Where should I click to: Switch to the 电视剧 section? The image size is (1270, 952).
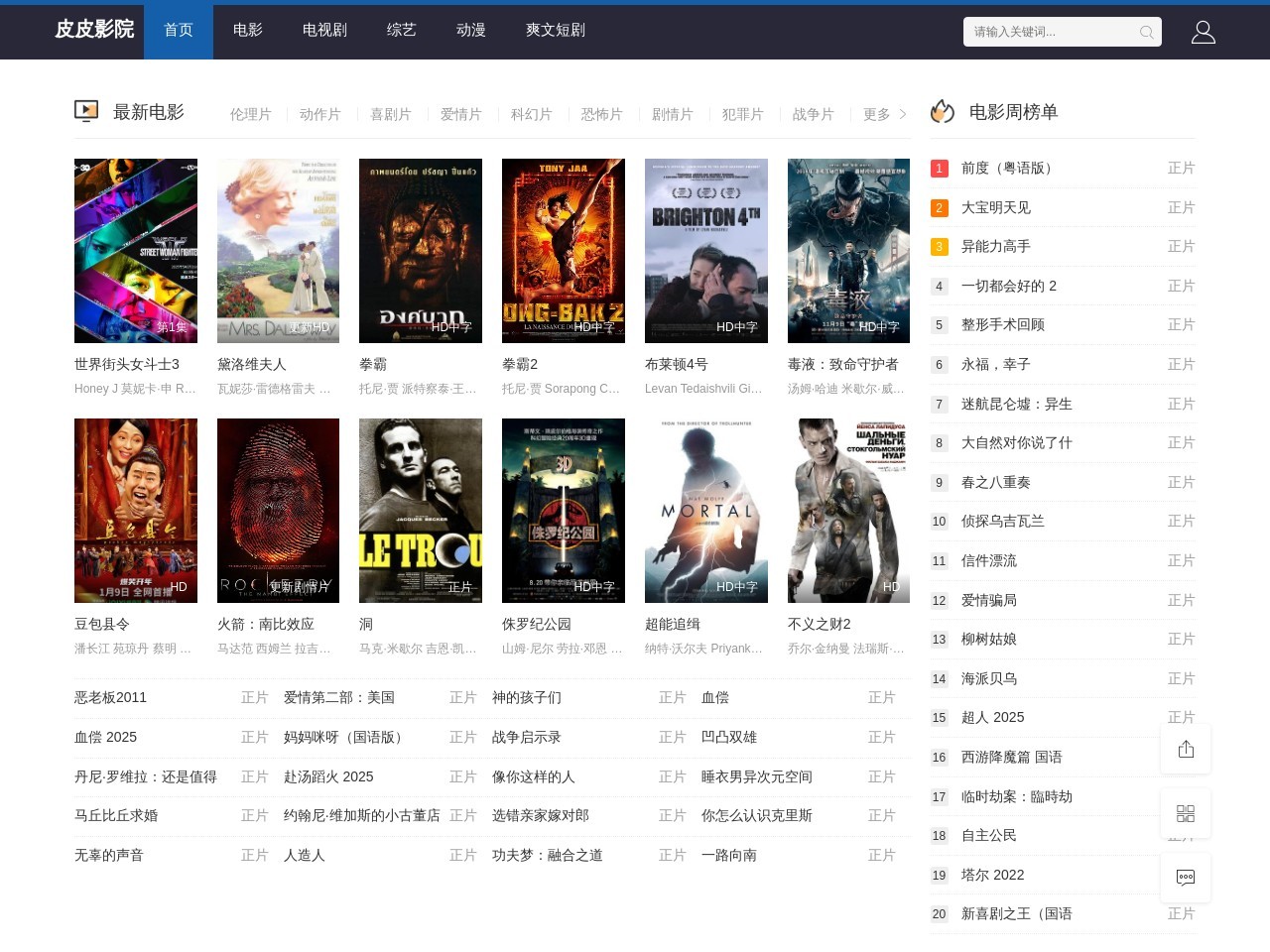pyautogui.click(x=323, y=31)
